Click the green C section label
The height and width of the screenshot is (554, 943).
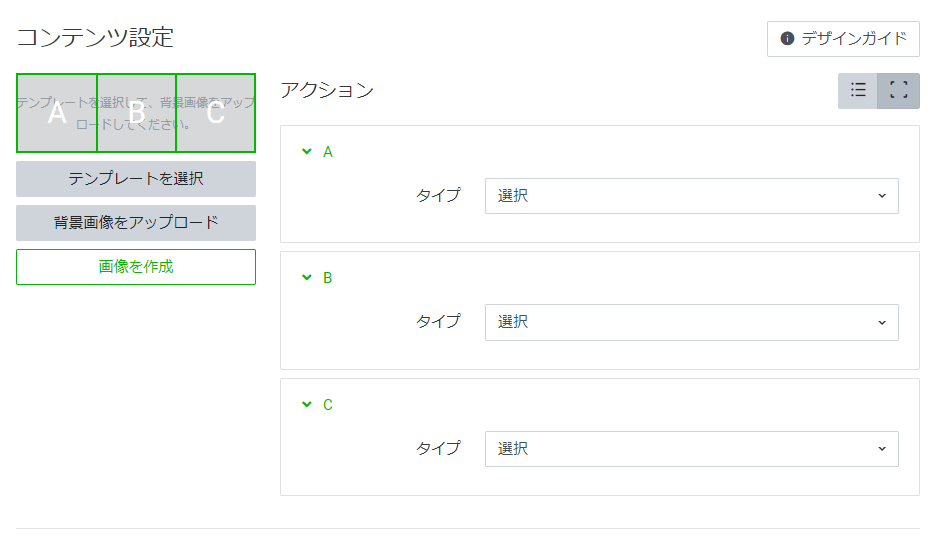point(328,405)
